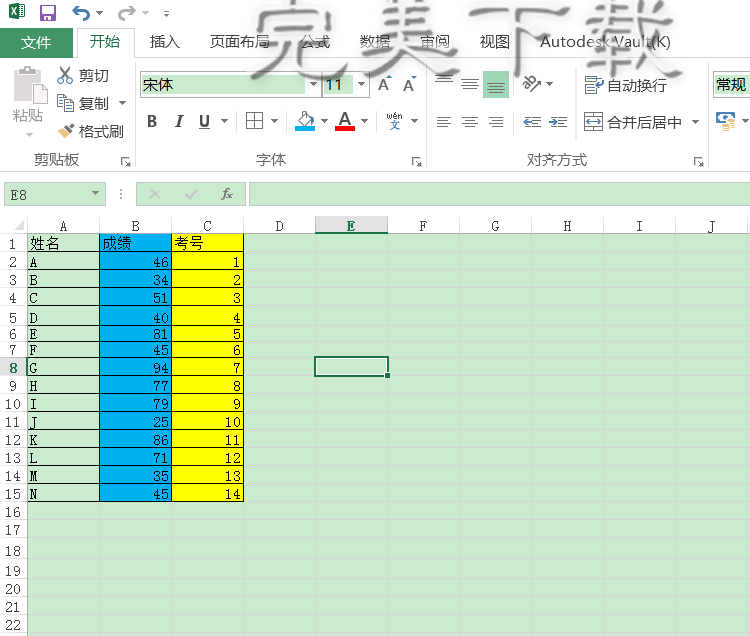This screenshot has width=750, height=636.
Task: Click the 合并后居中 merge and center button
Action: [x=633, y=122]
